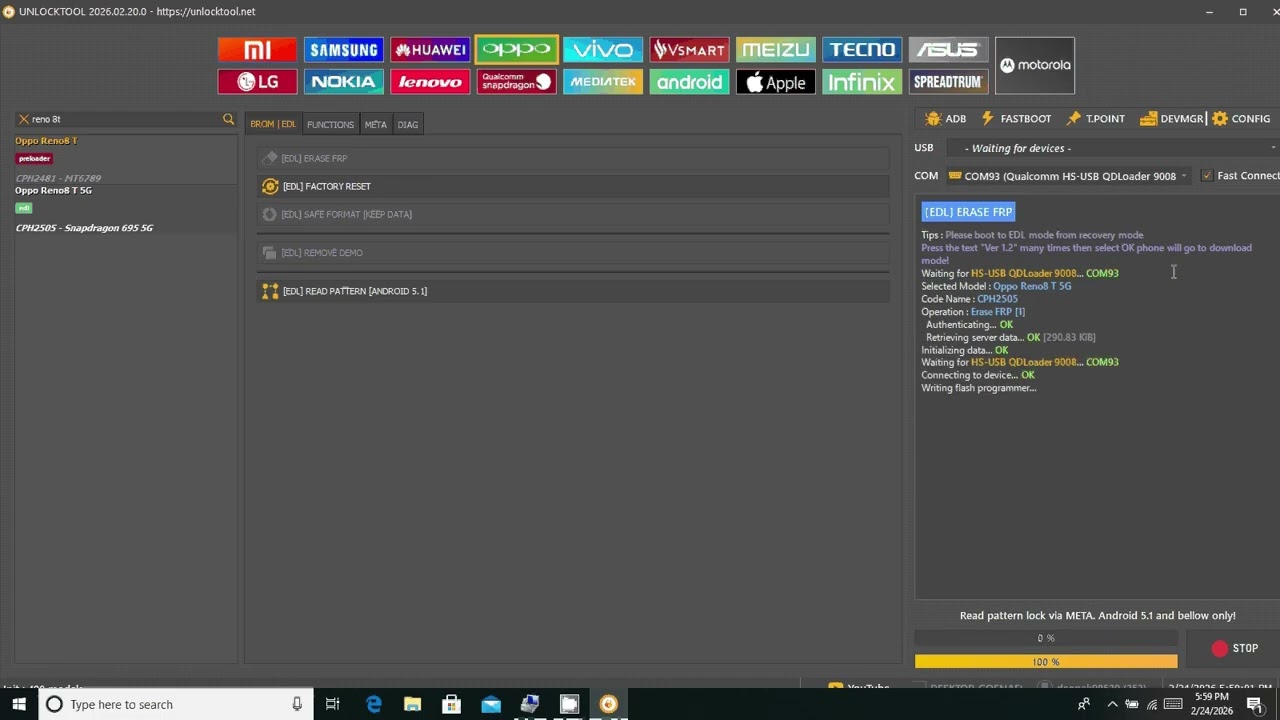The image size is (1280, 720).
Task: Select the Oppo brand icon
Action: 516,49
